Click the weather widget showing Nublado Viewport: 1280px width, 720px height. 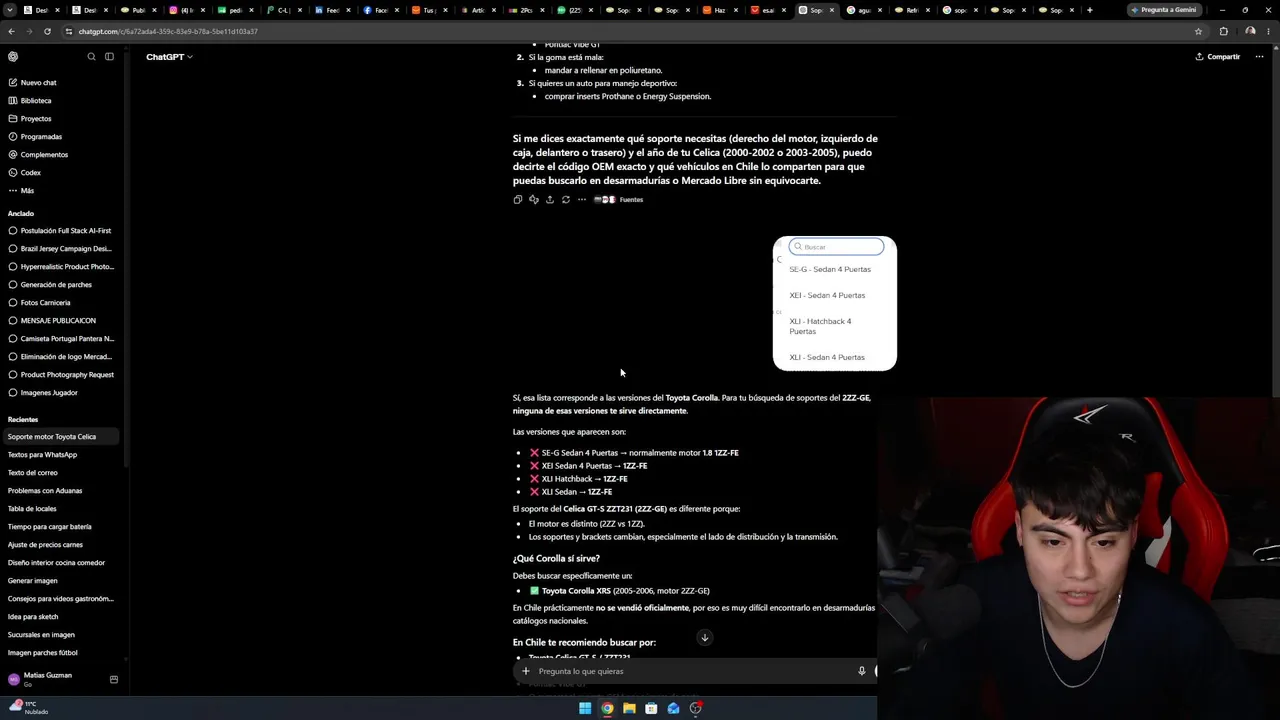(x=27, y=708)
